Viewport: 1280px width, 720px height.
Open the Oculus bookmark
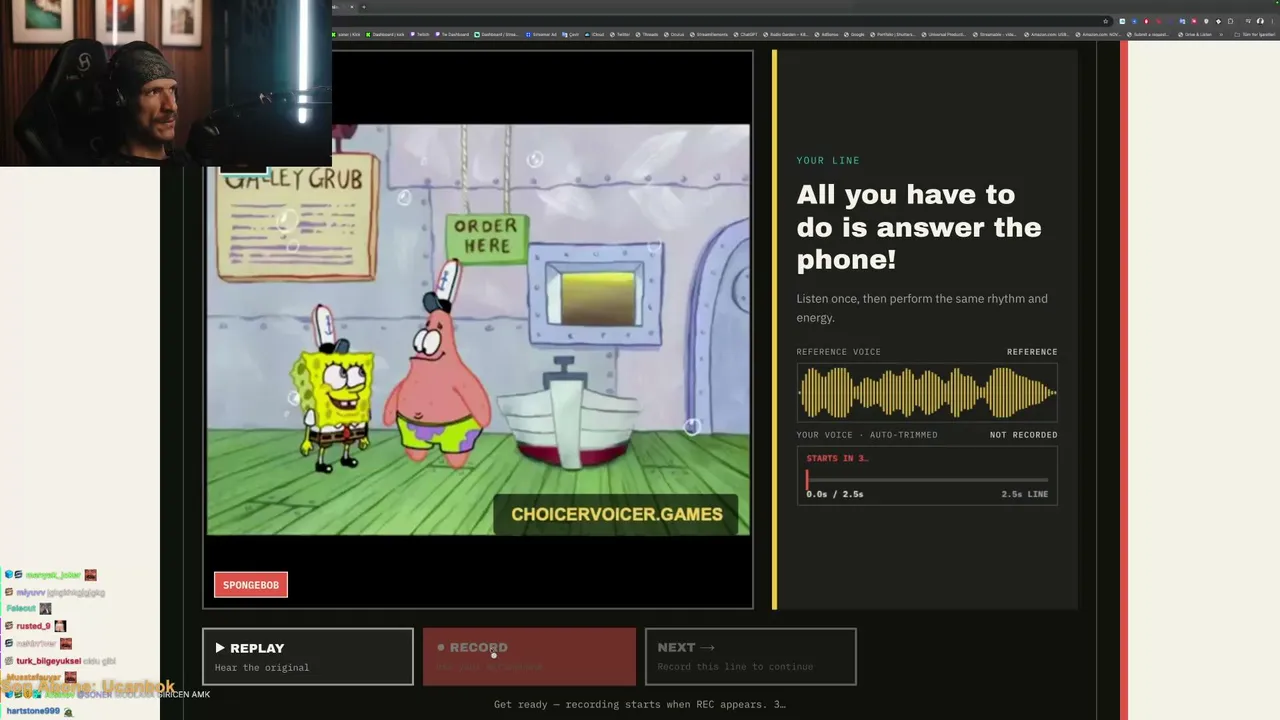pyautogui.click(x=675, y=35)
